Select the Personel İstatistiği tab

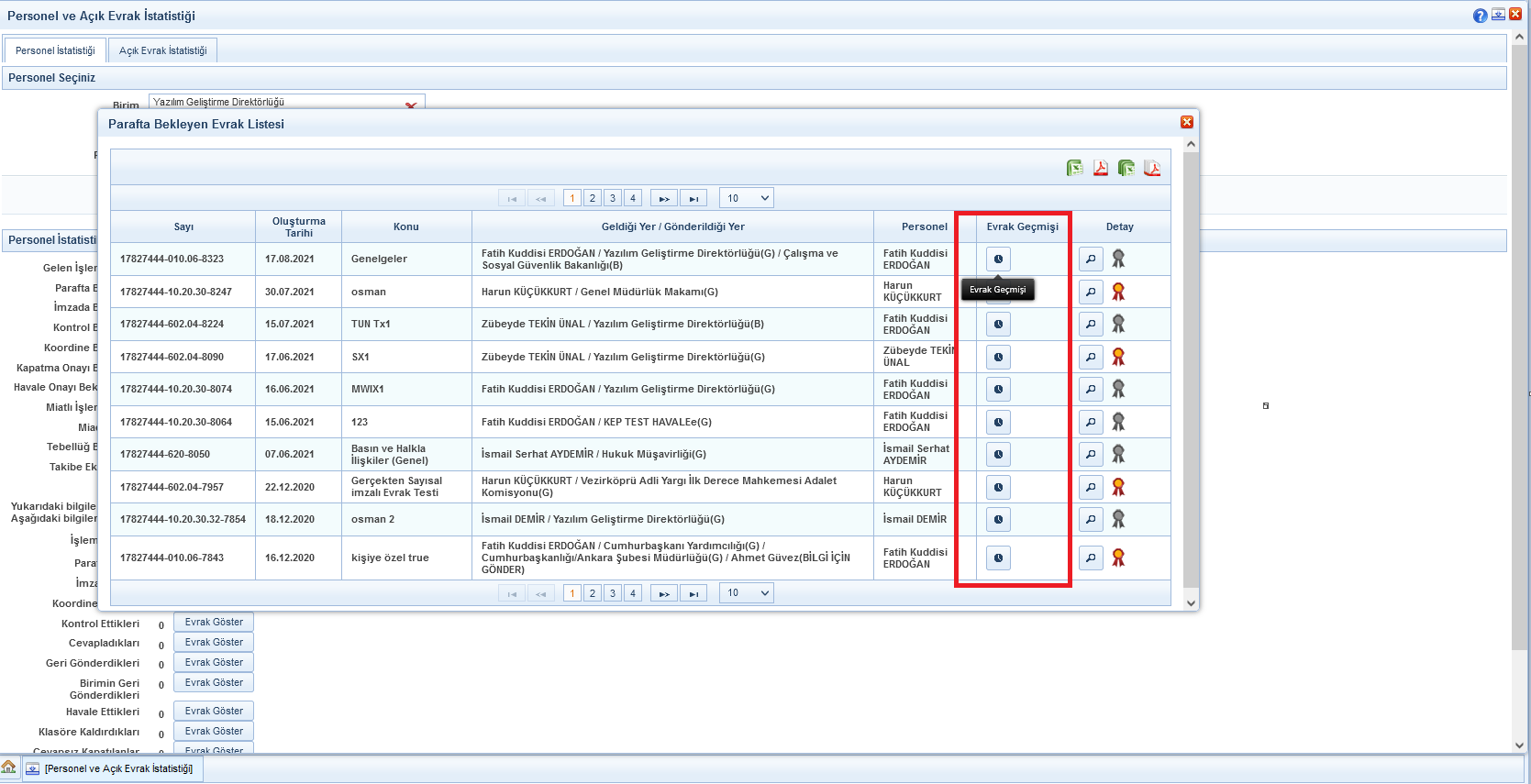pyautogui.click(x=55, y=50)
